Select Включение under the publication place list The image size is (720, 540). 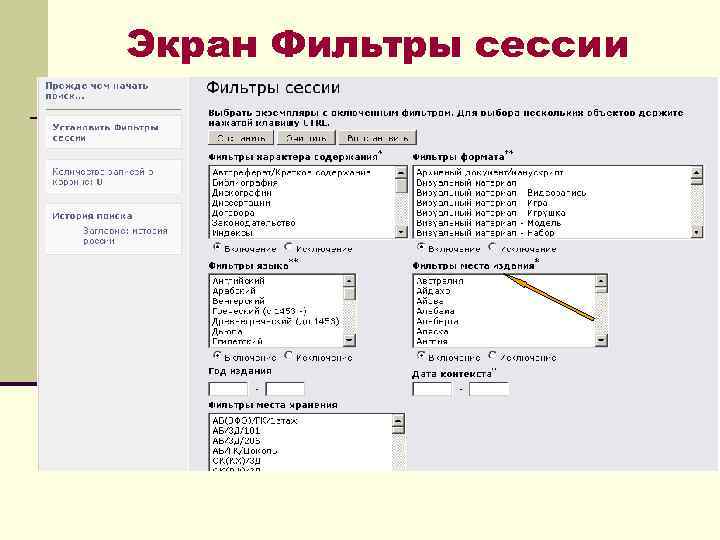[421, 355]
